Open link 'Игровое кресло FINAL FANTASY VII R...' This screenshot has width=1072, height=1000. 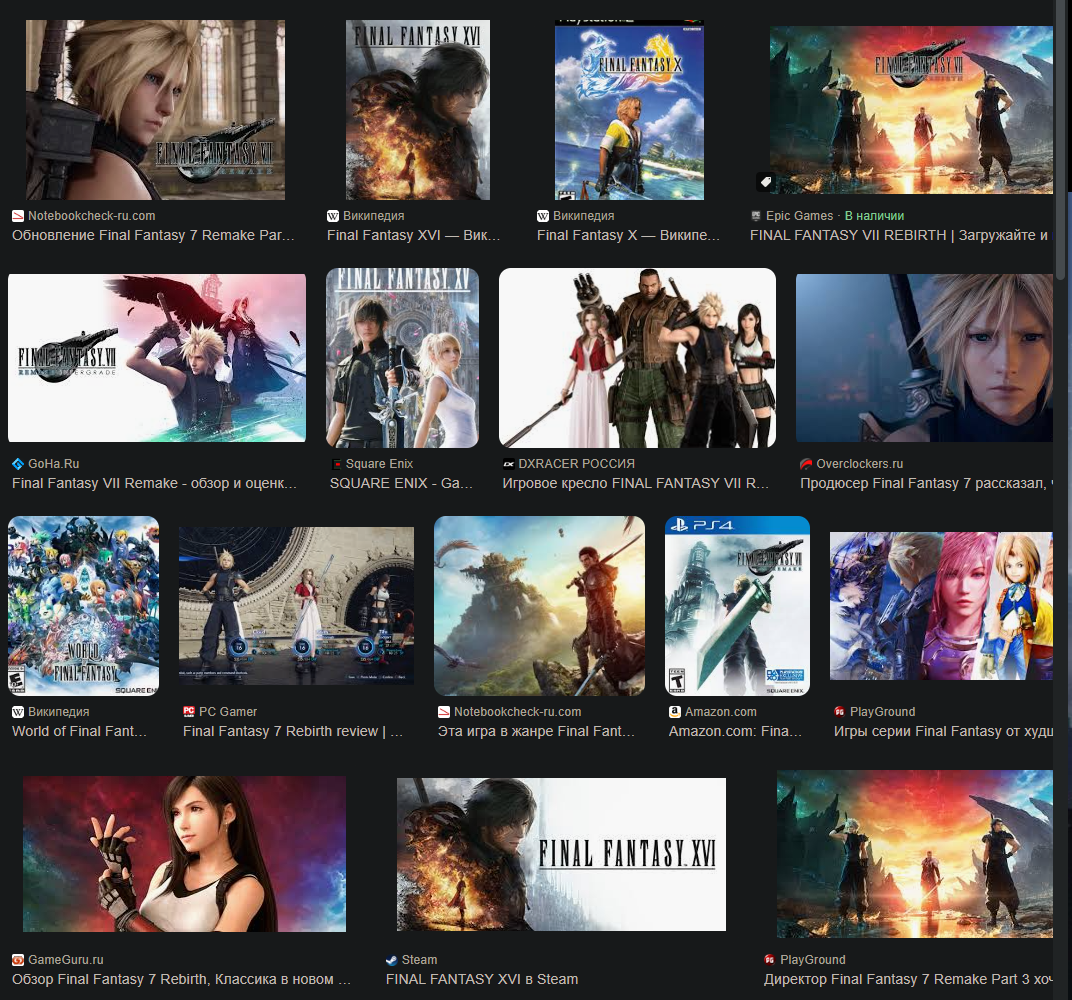[636, 483]
